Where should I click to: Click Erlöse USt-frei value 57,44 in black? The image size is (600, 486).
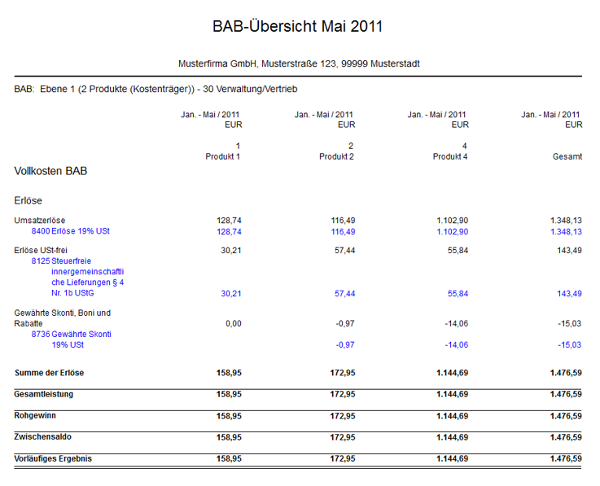pyautogui.click(x=344, y=250)
